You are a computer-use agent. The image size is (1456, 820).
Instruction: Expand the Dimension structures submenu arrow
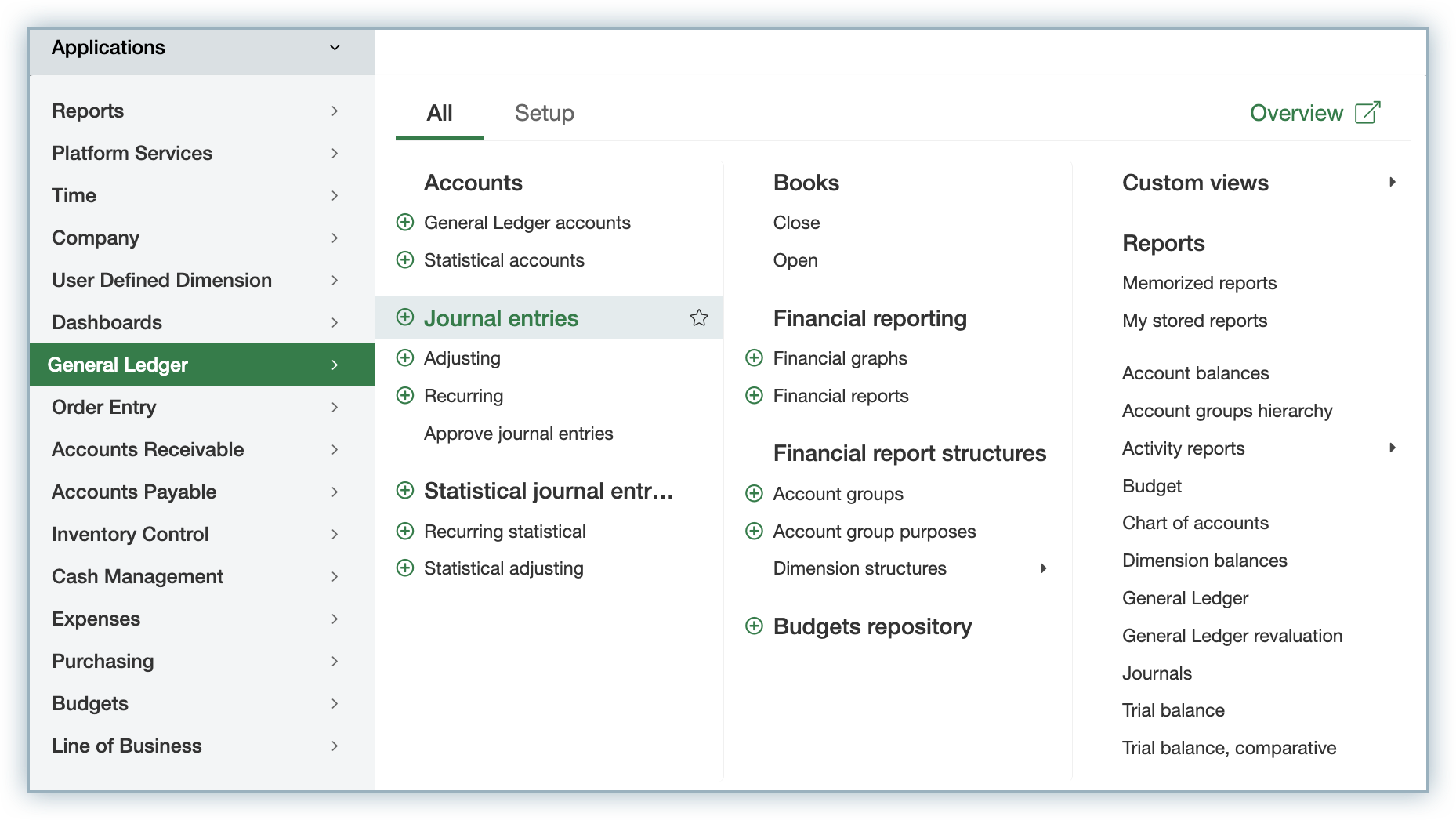tap(1043, 569)
